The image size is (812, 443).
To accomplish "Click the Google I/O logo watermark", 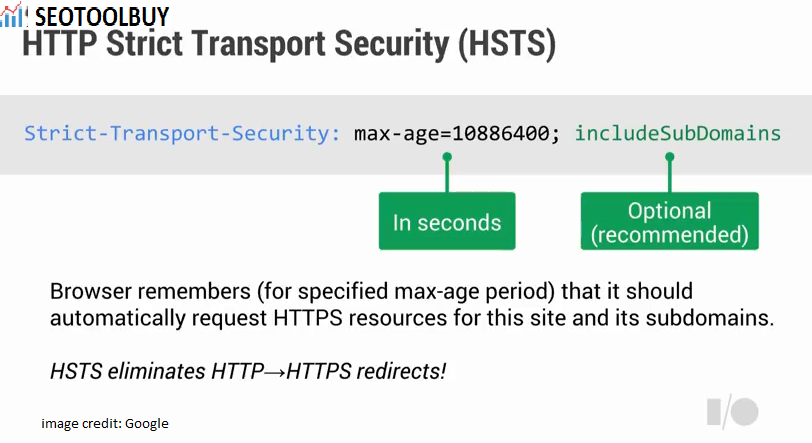I will tap(732, 412).
